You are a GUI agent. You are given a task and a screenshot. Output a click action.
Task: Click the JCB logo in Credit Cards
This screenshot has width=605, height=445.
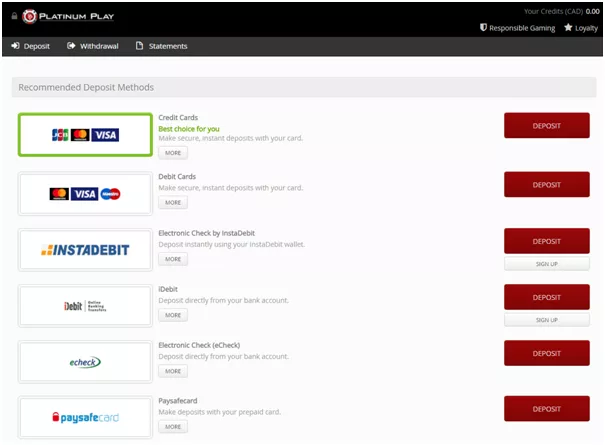pyautogui.click(x=60, y=135)
